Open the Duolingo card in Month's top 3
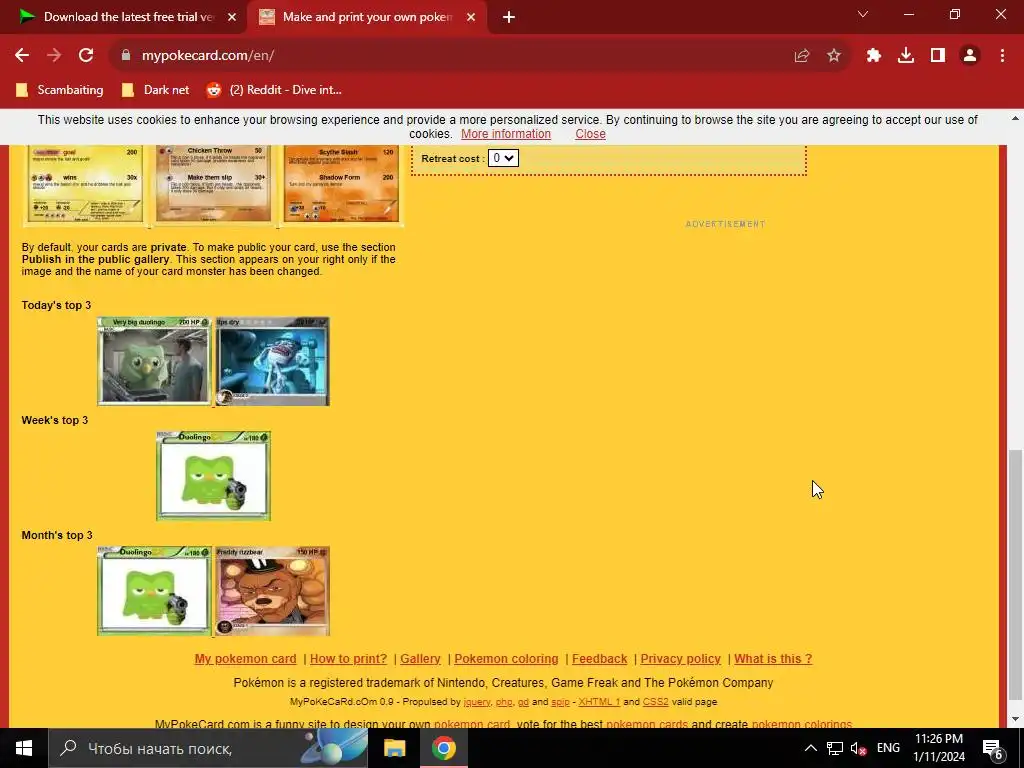 click(154, 591)
